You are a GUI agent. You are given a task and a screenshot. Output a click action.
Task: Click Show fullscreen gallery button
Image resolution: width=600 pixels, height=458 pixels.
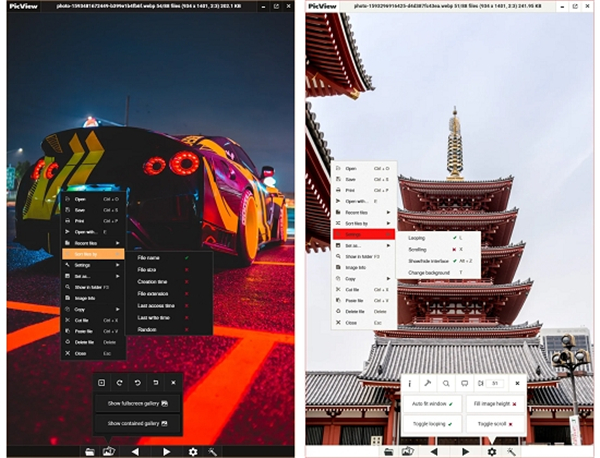point(136,403)
